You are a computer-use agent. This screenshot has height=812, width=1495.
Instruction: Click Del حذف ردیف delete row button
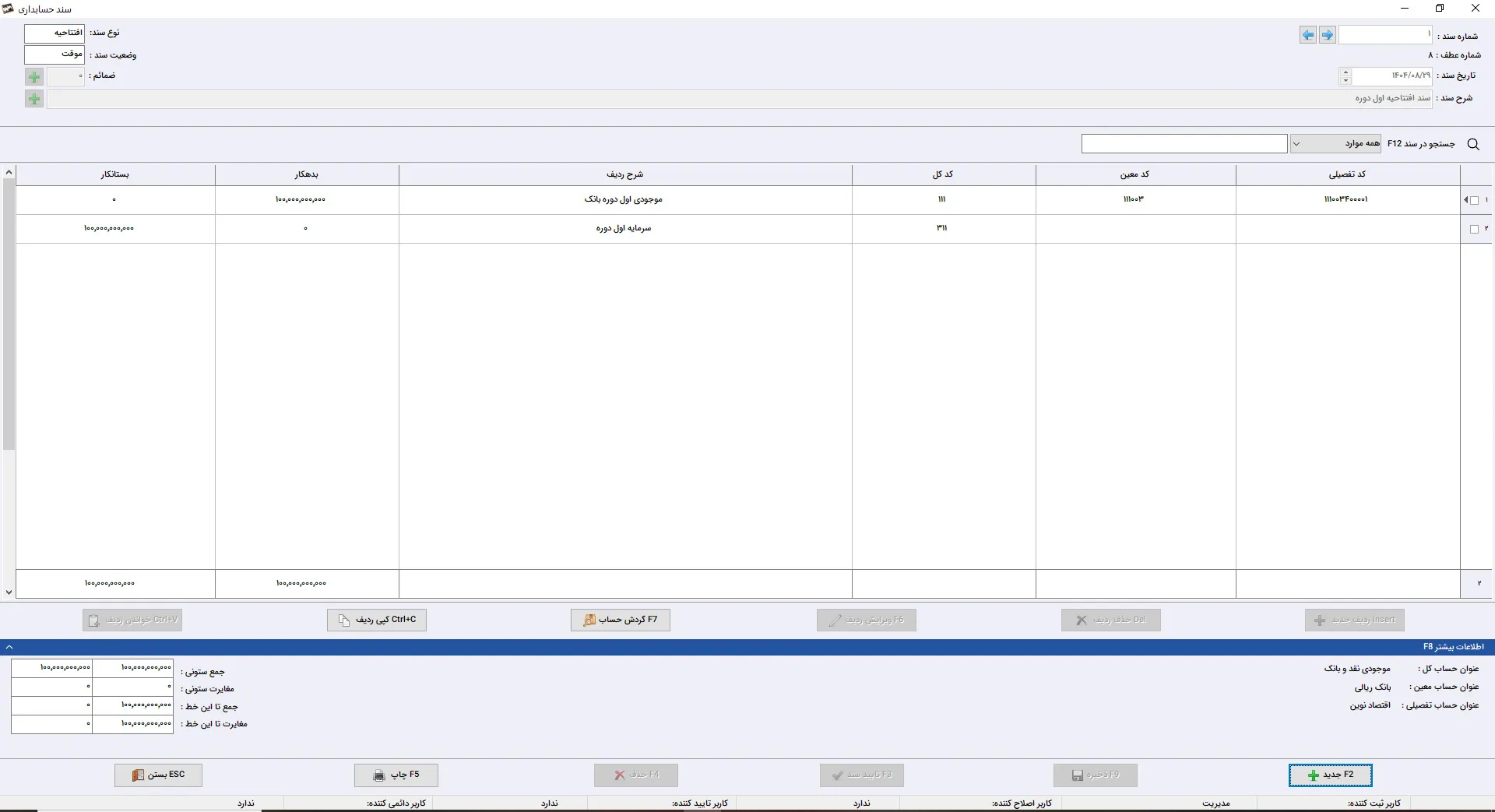[x=1111, y=620]
